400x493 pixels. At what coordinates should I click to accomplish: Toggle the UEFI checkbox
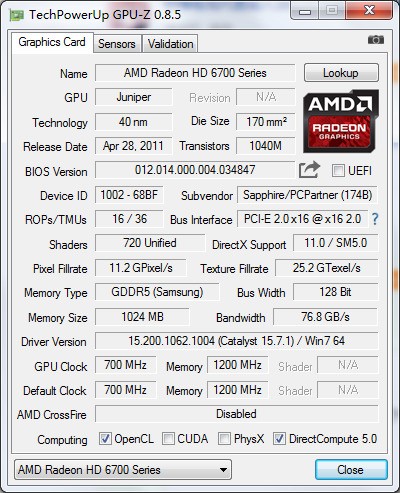[x=338, y=171]
